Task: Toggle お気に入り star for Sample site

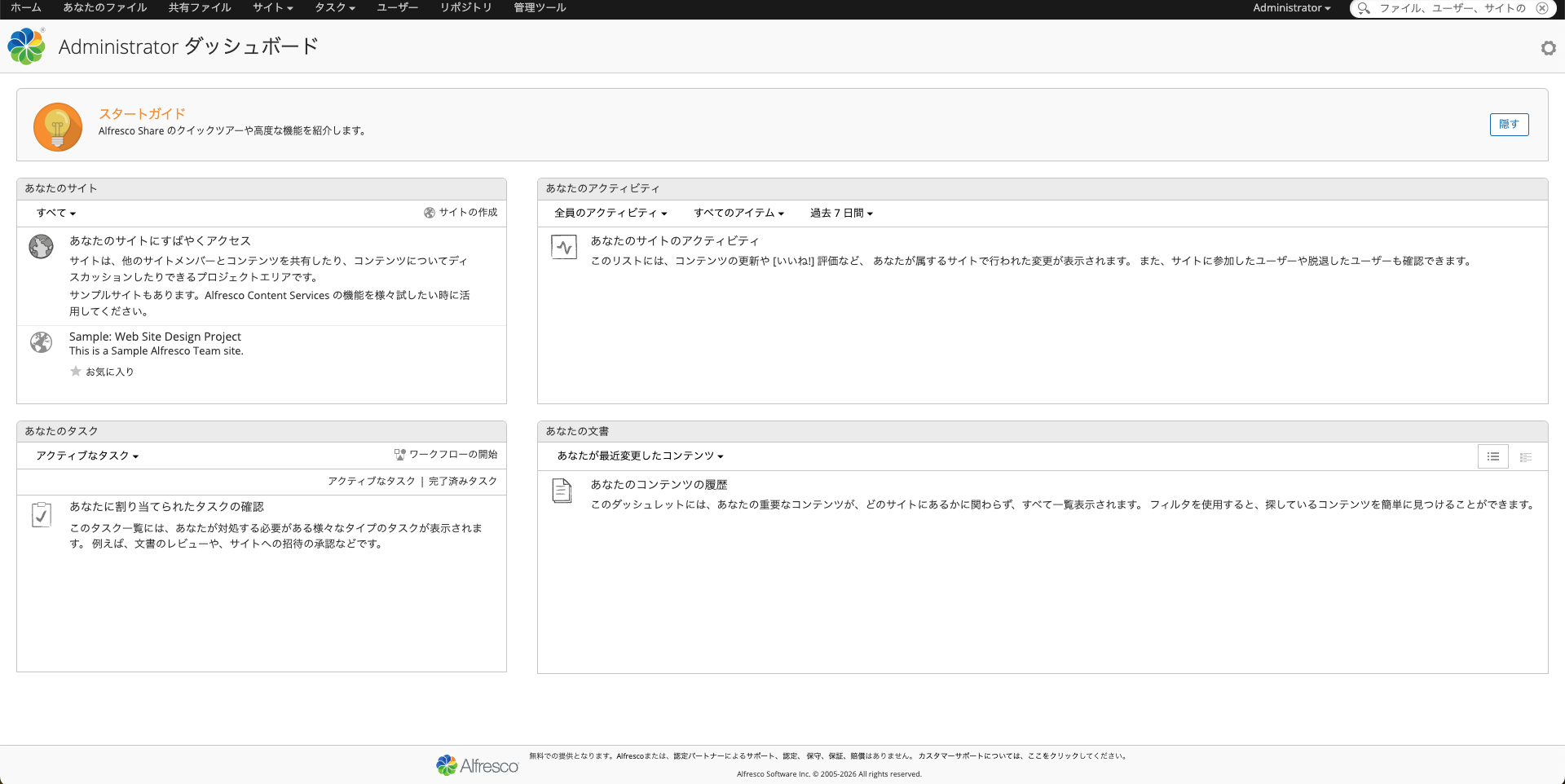Action: [76, 372]
